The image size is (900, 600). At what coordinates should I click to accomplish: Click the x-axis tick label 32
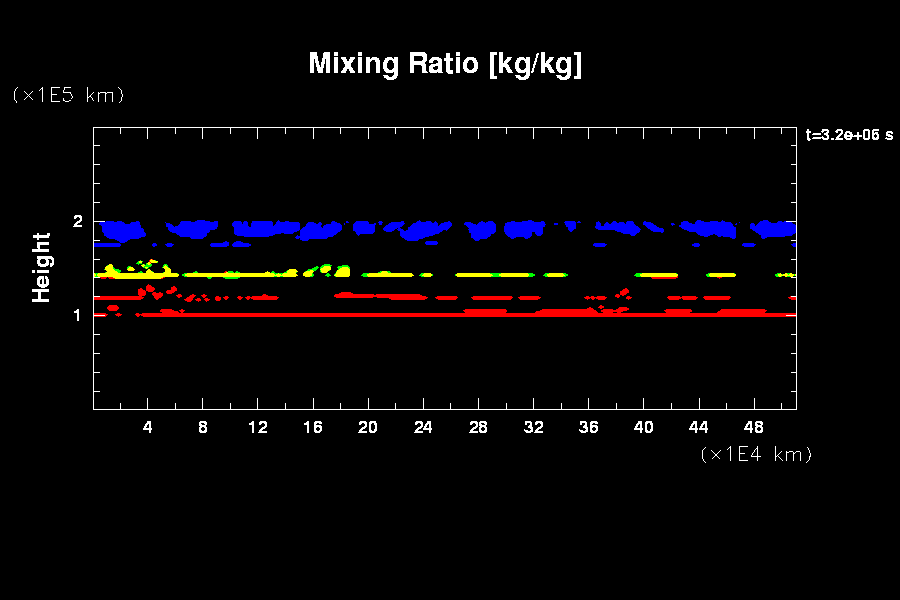[x=533, y=427]
